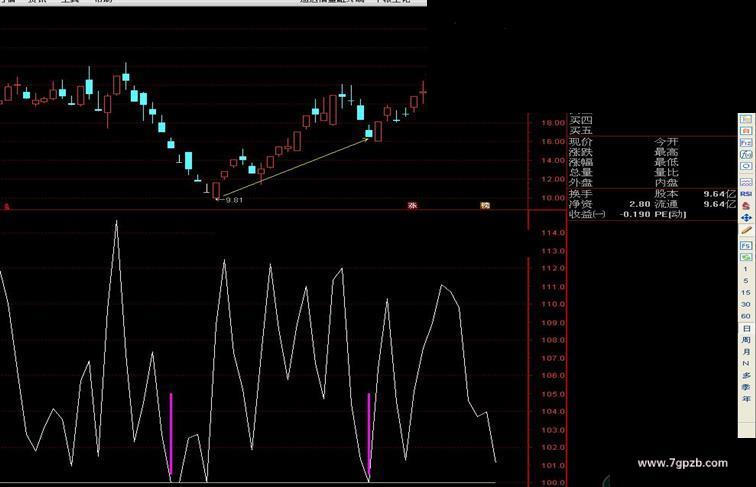The width and height of the screenshot is (756, 487).
Task: Click the 110.0 indicator axis label
Action: 553,304
